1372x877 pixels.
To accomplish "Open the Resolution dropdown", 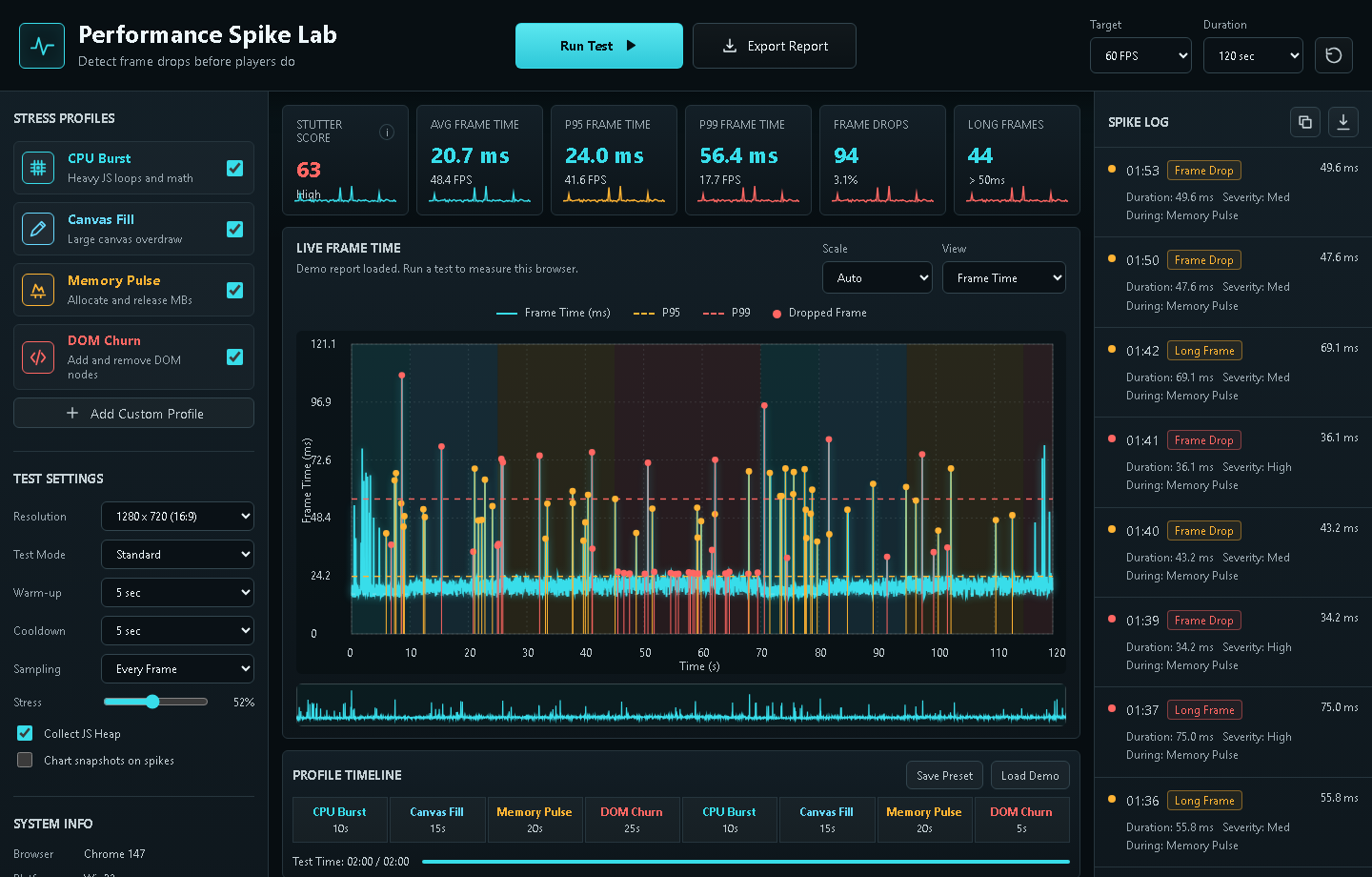I will click(177, 516).
